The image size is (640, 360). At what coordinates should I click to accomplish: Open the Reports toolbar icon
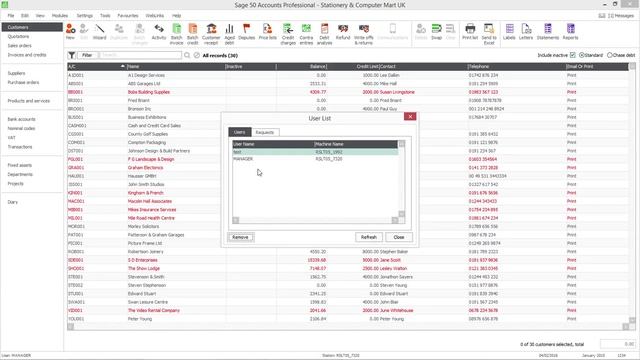coord(570,31)
